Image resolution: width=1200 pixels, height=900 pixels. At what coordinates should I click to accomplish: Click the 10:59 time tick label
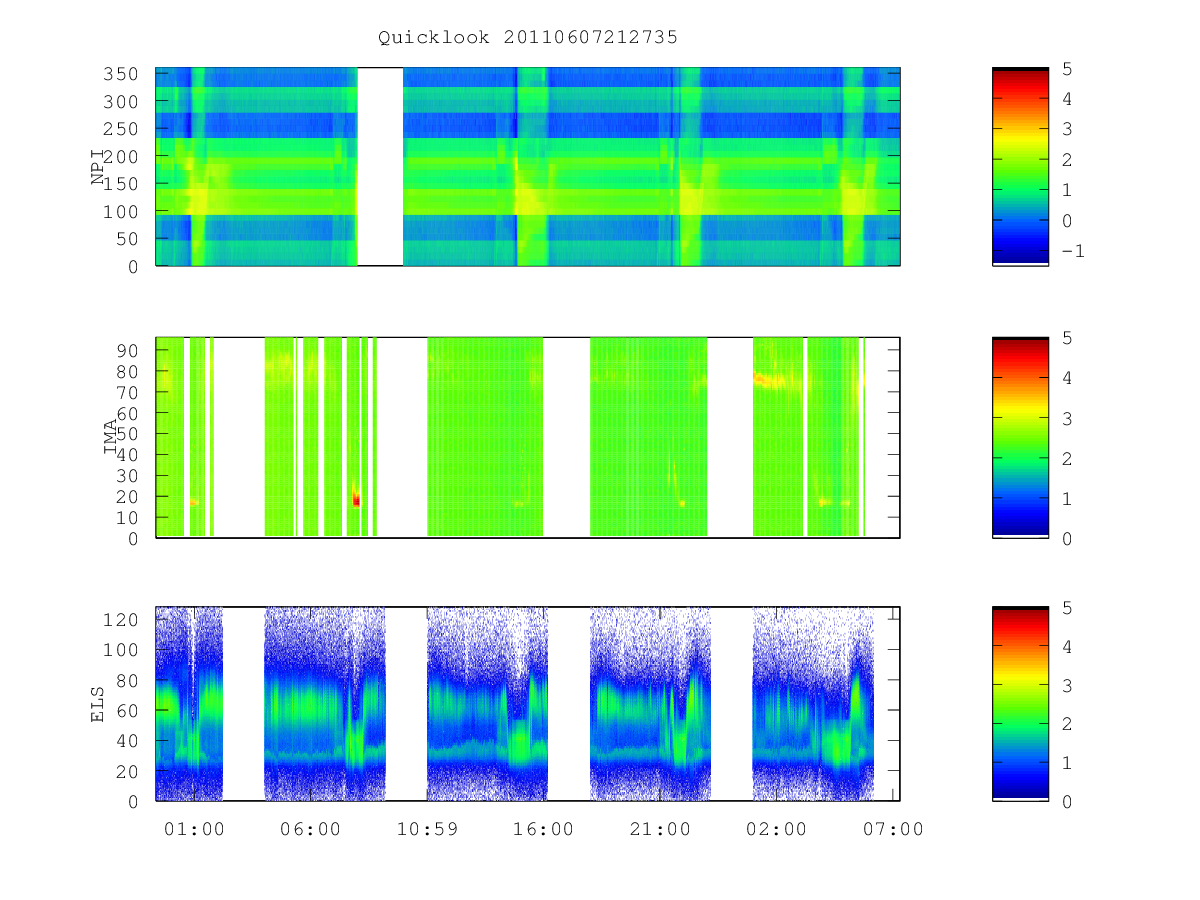pyautogui.click(x=427, y=829)
